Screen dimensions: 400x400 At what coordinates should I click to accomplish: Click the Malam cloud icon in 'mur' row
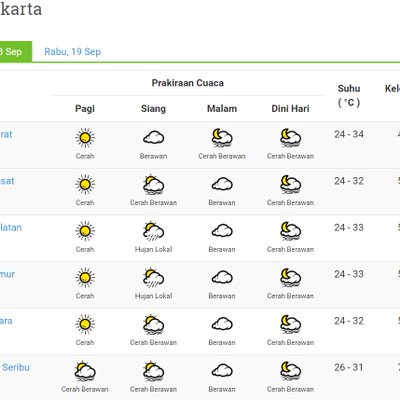pyautogui.click(x=222, y=278)
